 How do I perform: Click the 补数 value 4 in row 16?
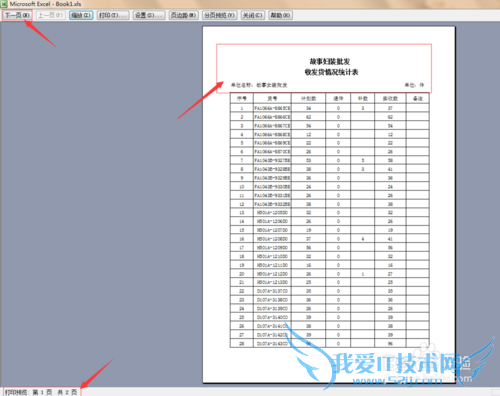point(363,239)
